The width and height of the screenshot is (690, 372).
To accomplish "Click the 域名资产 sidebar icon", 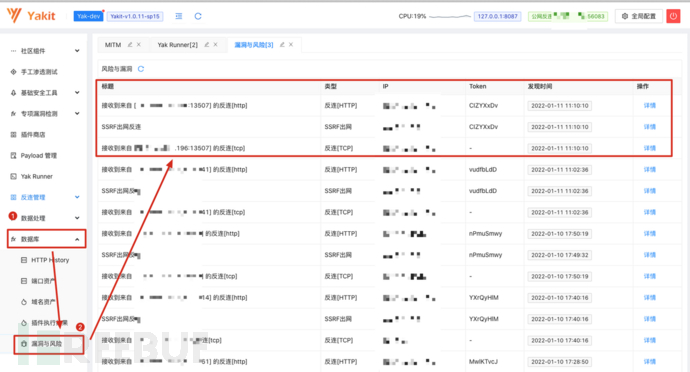I will [24, 302].
